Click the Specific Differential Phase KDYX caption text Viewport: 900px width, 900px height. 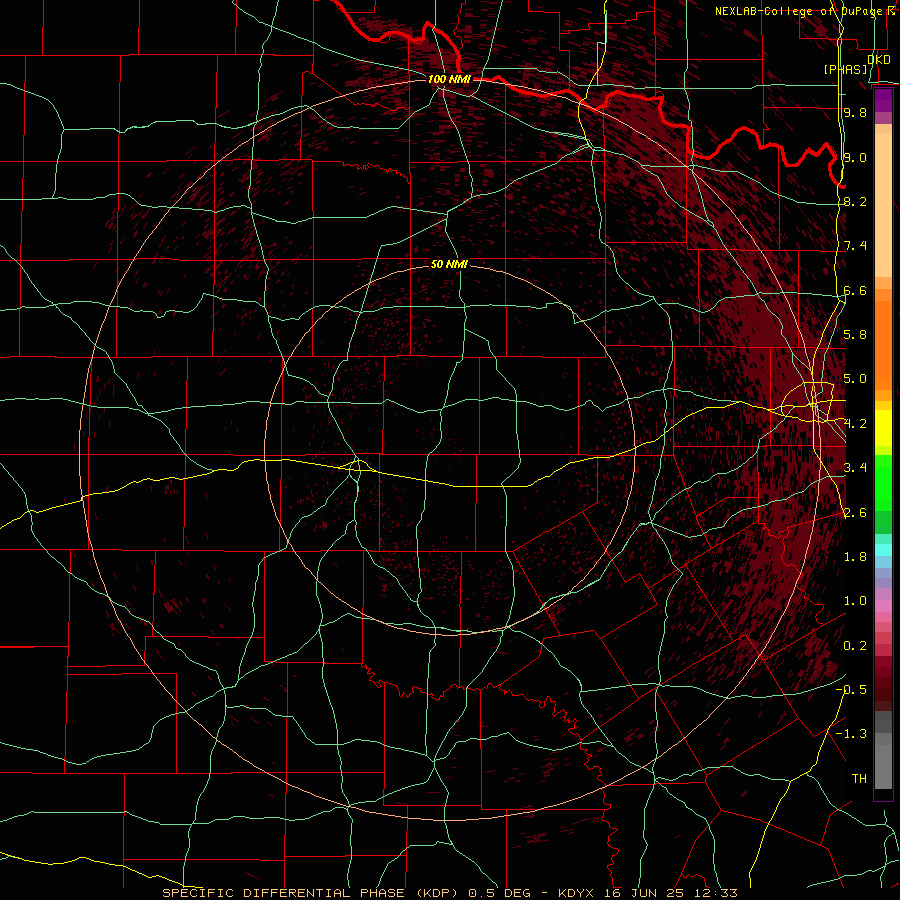450,893
